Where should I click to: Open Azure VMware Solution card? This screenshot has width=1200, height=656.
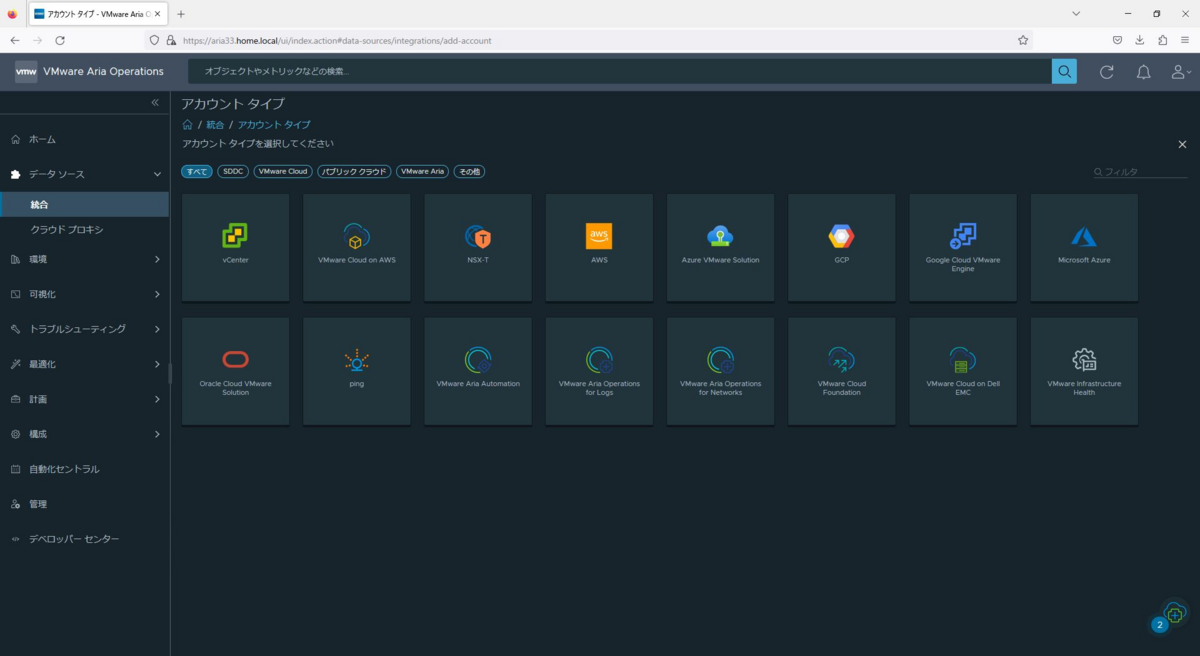coord(720,247)
